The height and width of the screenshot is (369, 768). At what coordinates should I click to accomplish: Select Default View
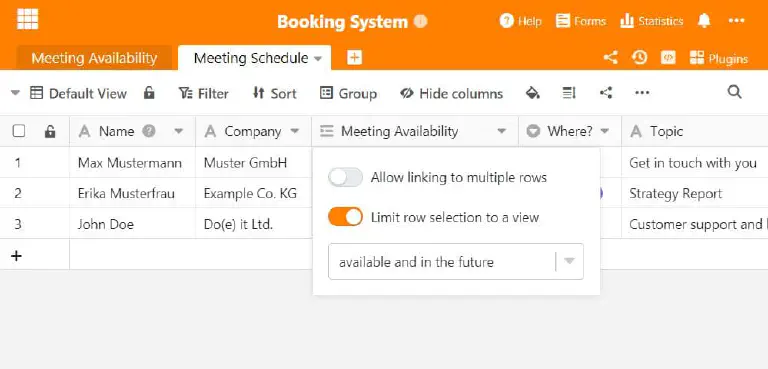[x=78, y=93]
